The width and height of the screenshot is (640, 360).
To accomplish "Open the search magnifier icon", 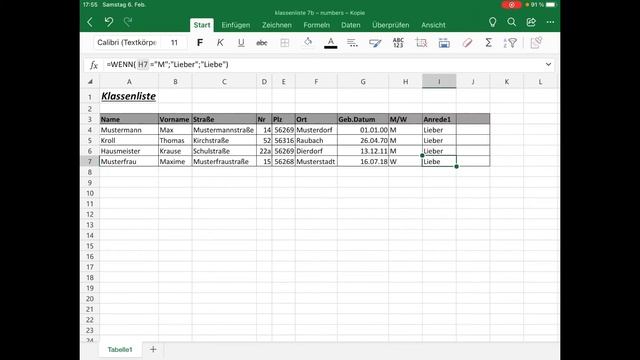I will point(511,22).
